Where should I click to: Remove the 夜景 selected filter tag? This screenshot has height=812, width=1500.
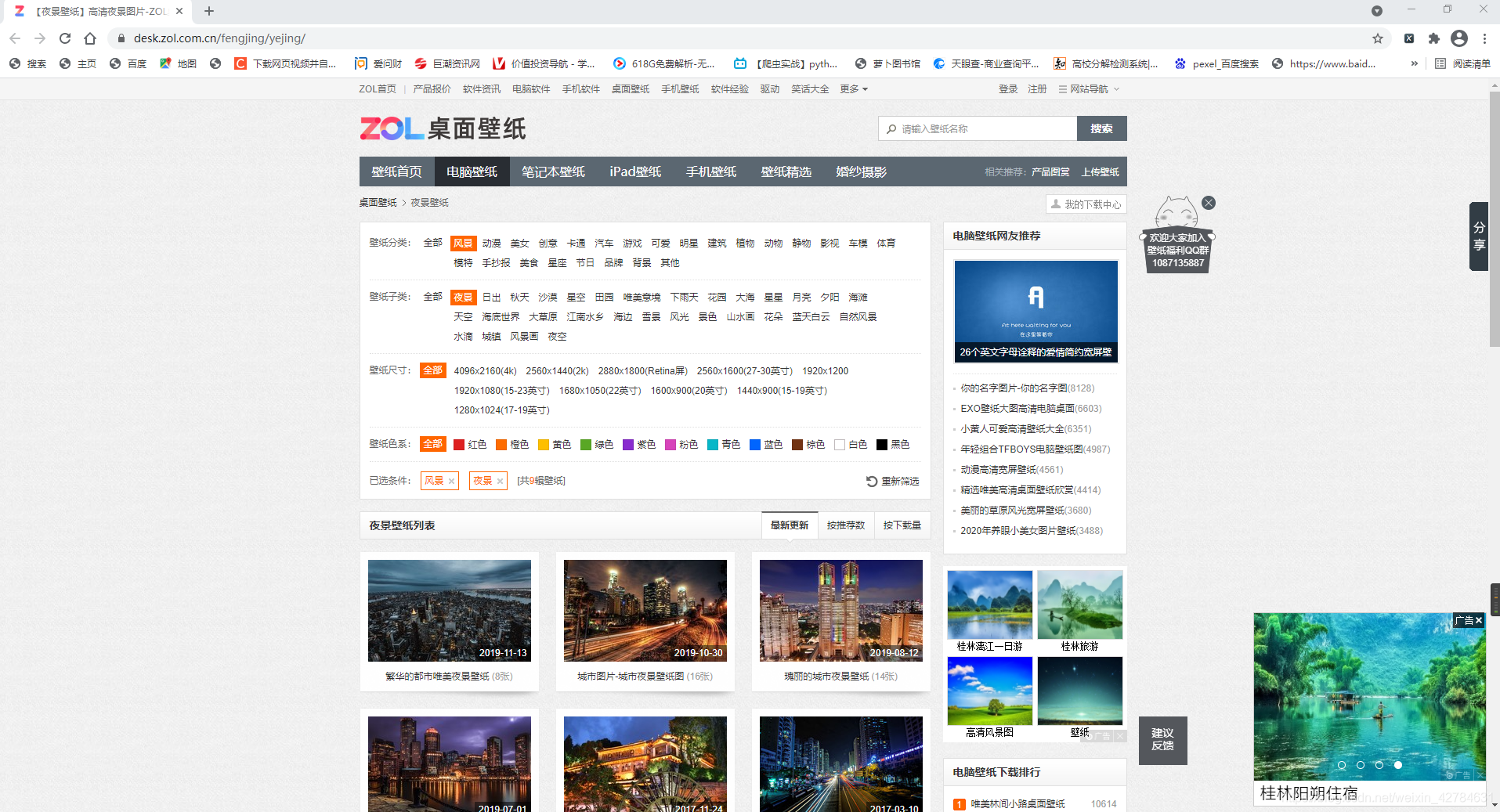coord(500,482)
